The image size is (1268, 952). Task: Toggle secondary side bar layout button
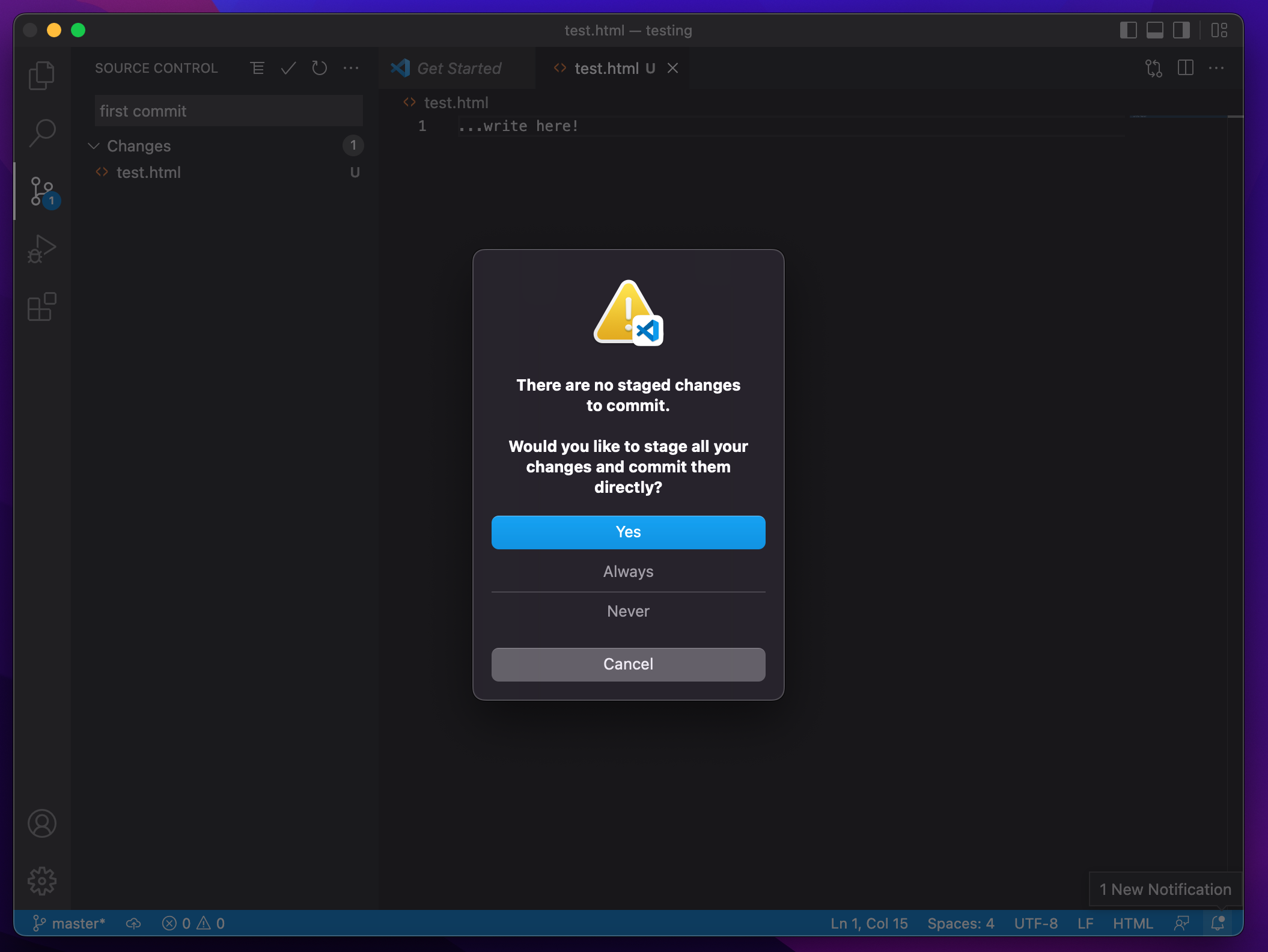pos(1181,30)
